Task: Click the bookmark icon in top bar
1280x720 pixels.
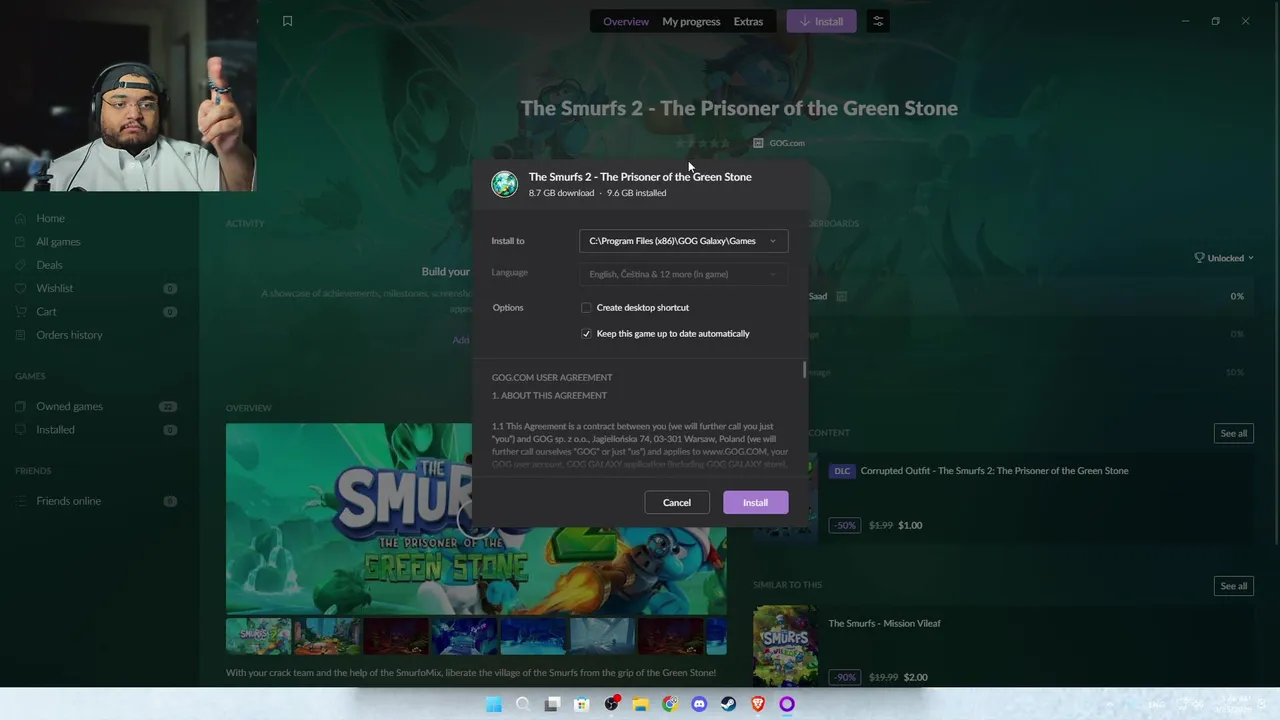Action: click(287, 21)
